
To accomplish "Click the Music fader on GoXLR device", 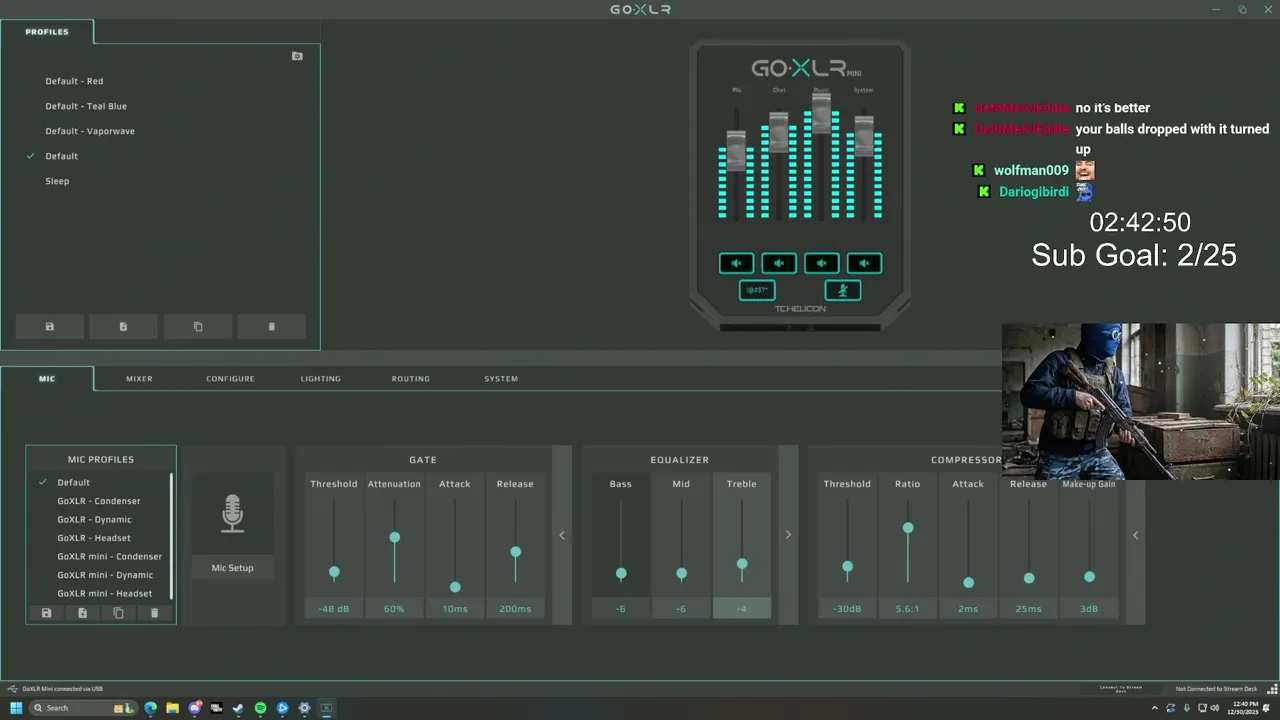I will pos(821,113).
